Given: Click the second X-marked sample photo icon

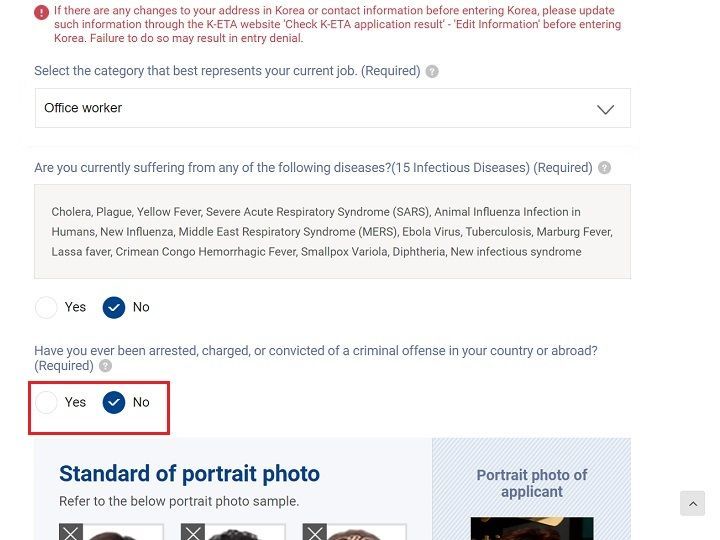Looking at the screenshot, I should point(192,532).
